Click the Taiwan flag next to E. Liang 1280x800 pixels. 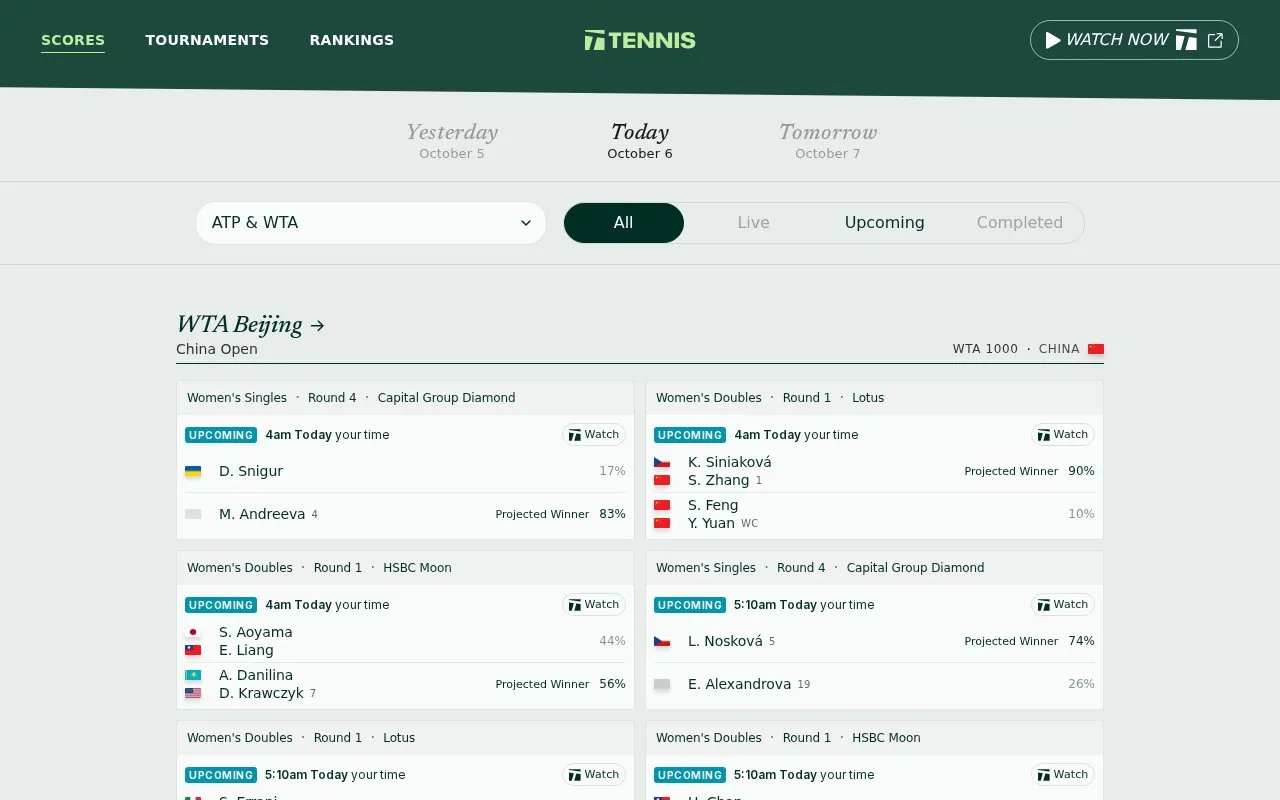click(x=193, y=650)
